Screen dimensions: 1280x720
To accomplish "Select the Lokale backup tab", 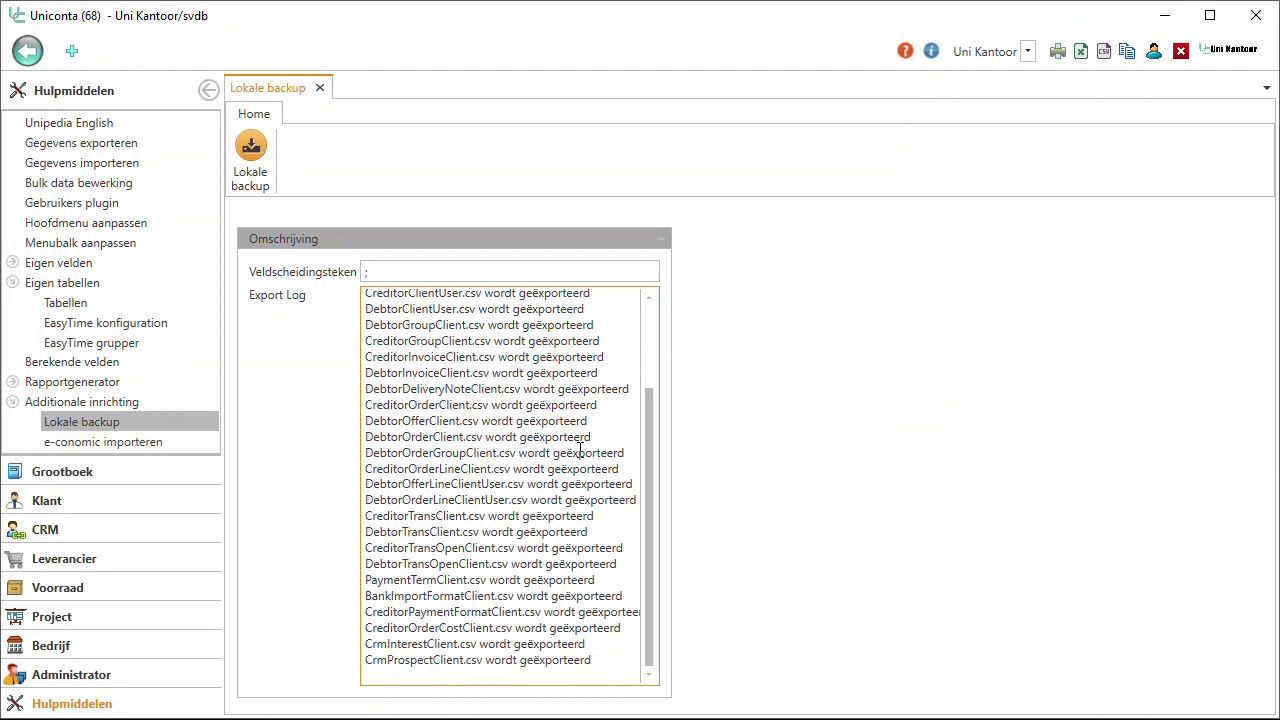I will pos(268,88).
